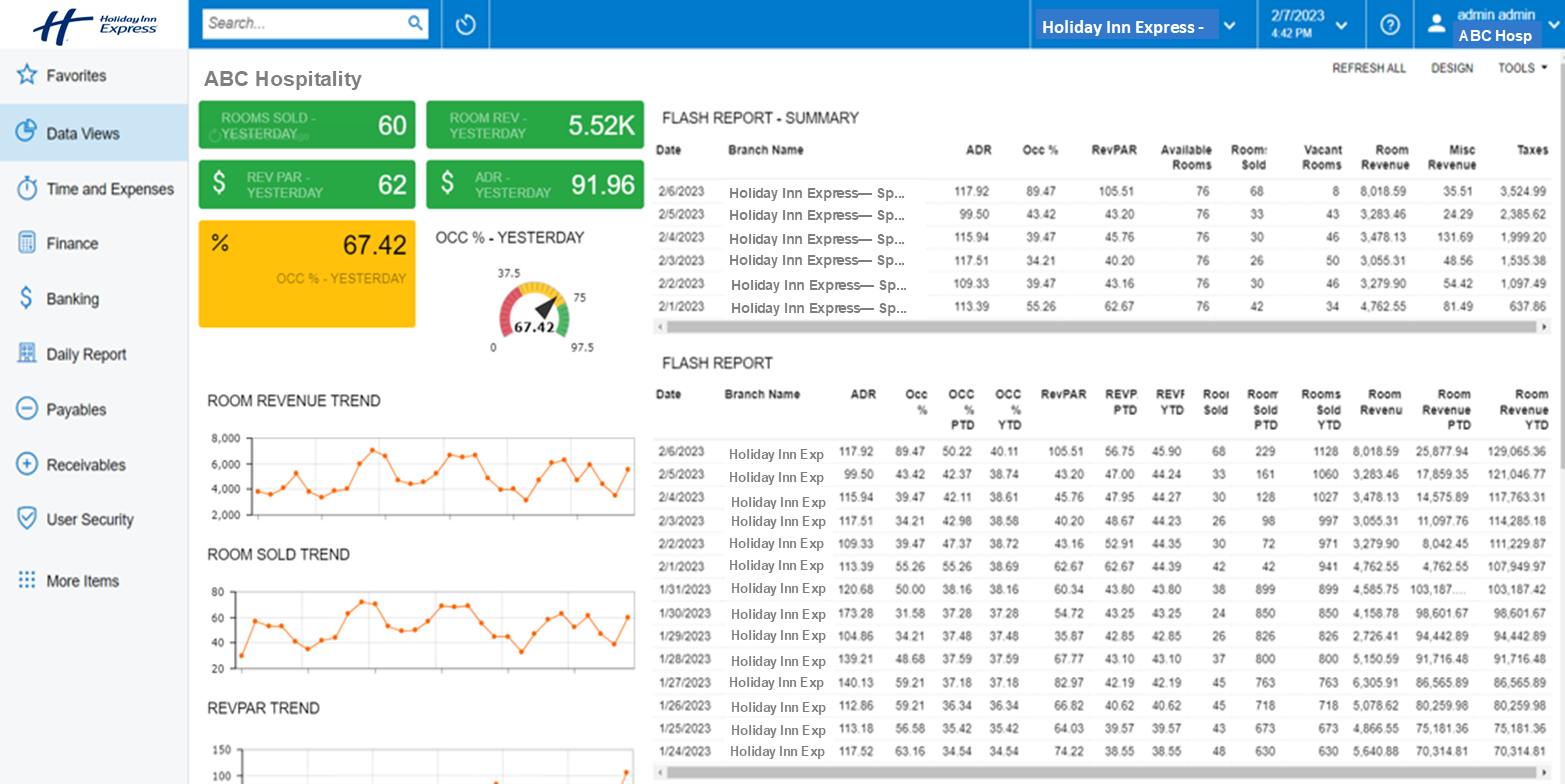Expand the admin admin user menu

click(x=1553, y=26)
